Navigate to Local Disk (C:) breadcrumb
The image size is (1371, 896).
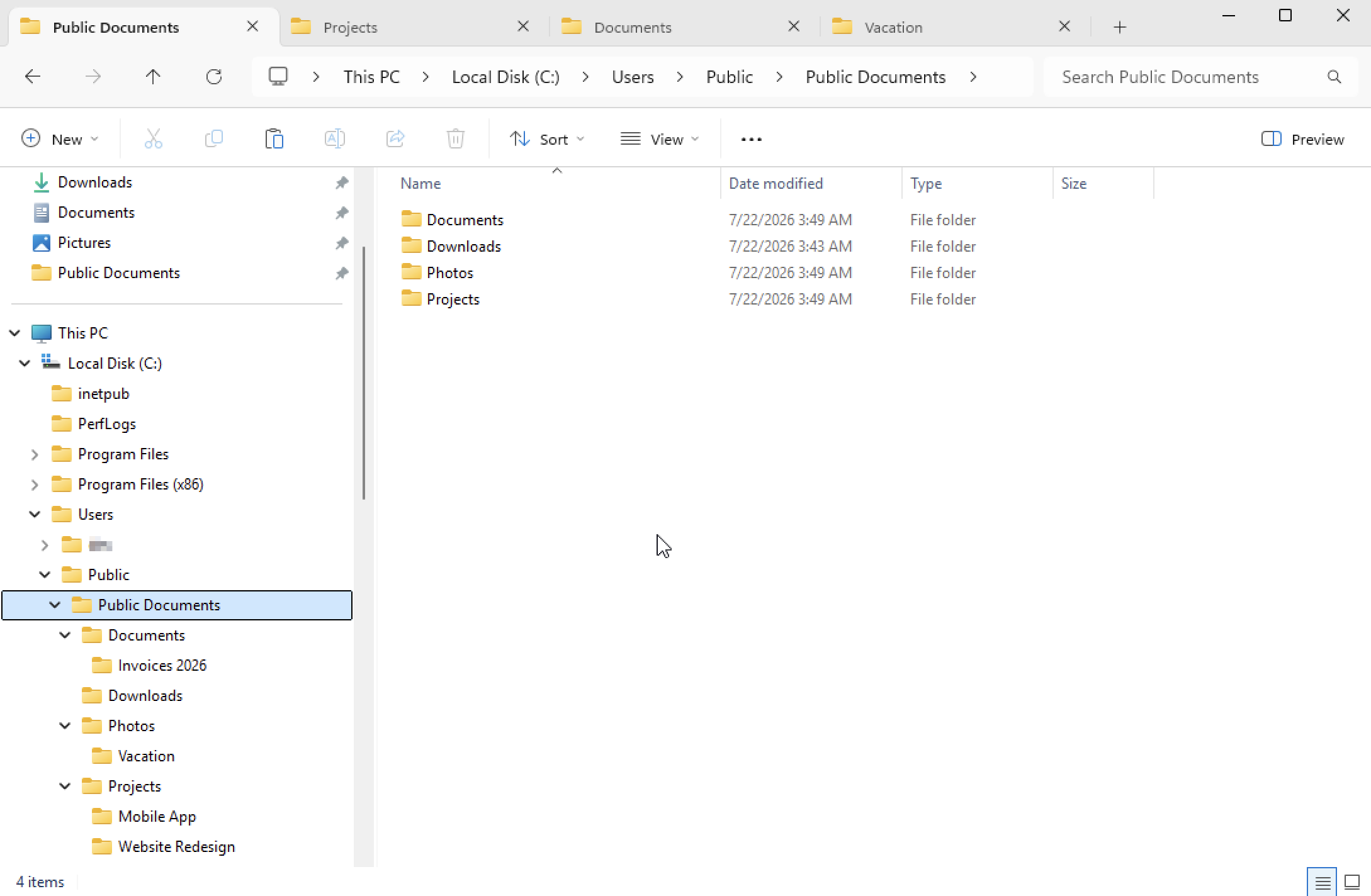(x=505, y=77)
